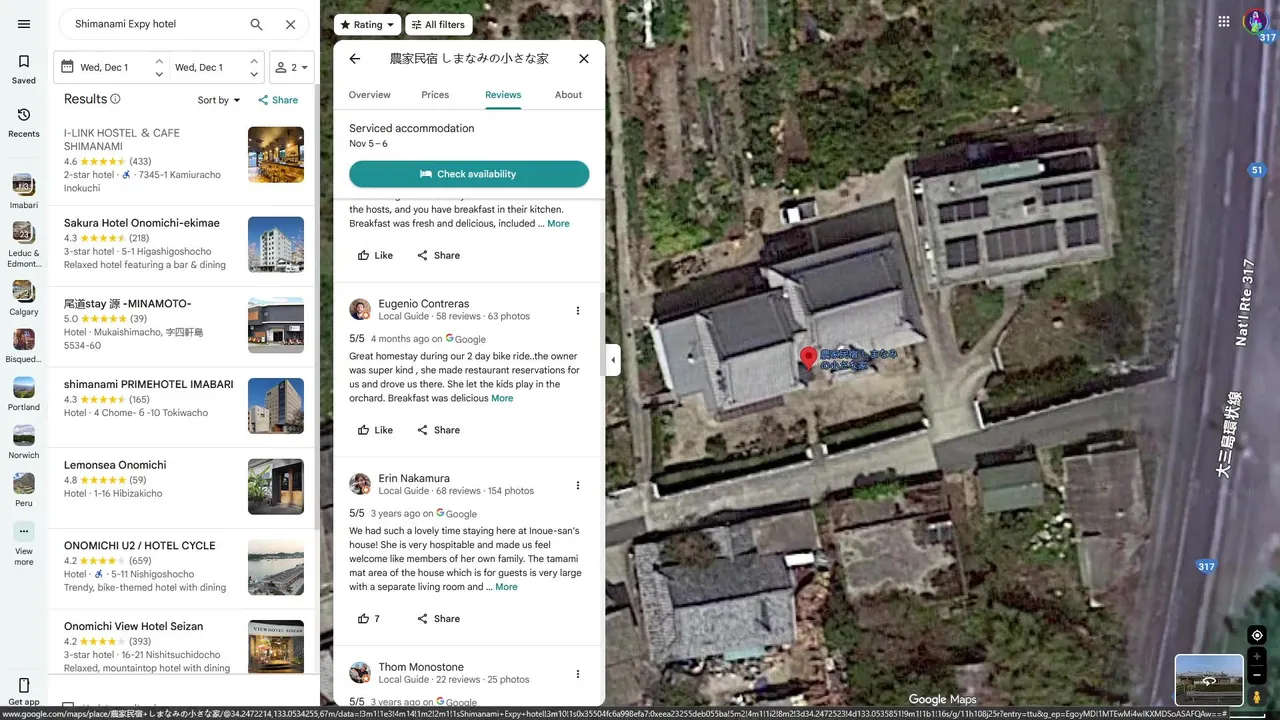Open All filters panel
This screenshot has height=720, width=1280.
click(440, 25)
